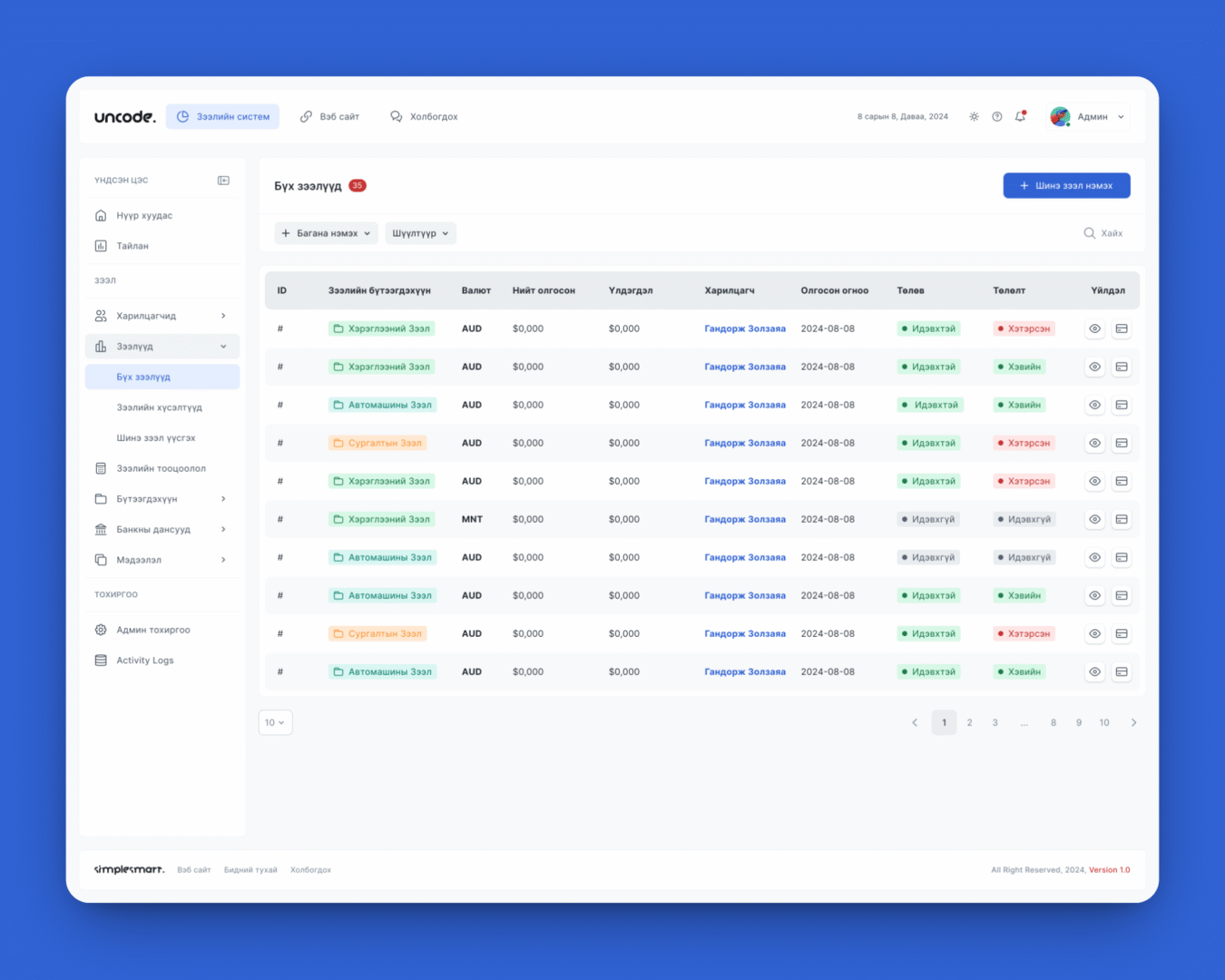Viewport: 1225px width, 980px height.
Task: Open the Шүүлтүүр filter dropdown
Action: (420, 233)
